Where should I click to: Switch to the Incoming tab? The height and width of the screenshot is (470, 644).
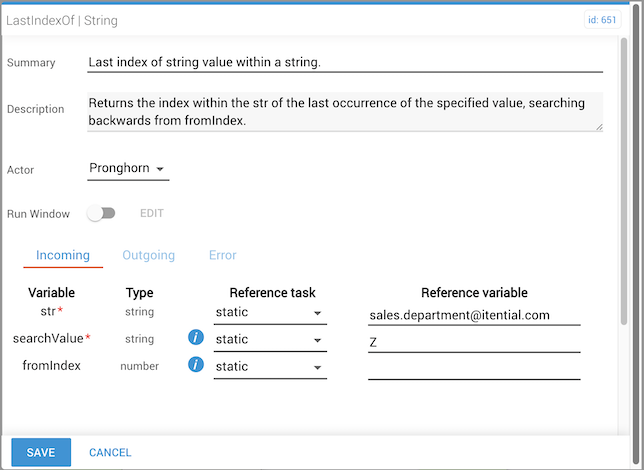[63, 255]
